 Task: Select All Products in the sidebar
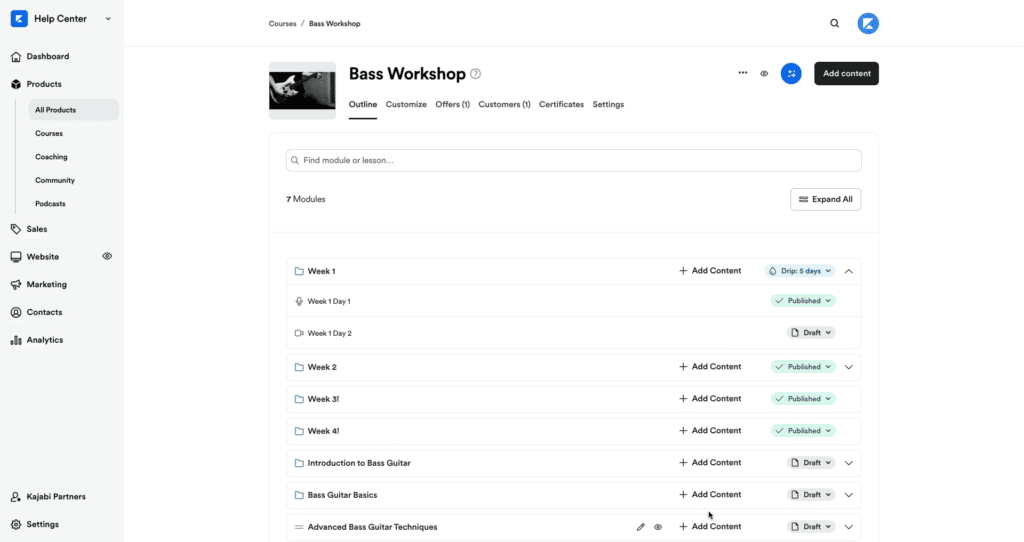[x=74, y=110]
